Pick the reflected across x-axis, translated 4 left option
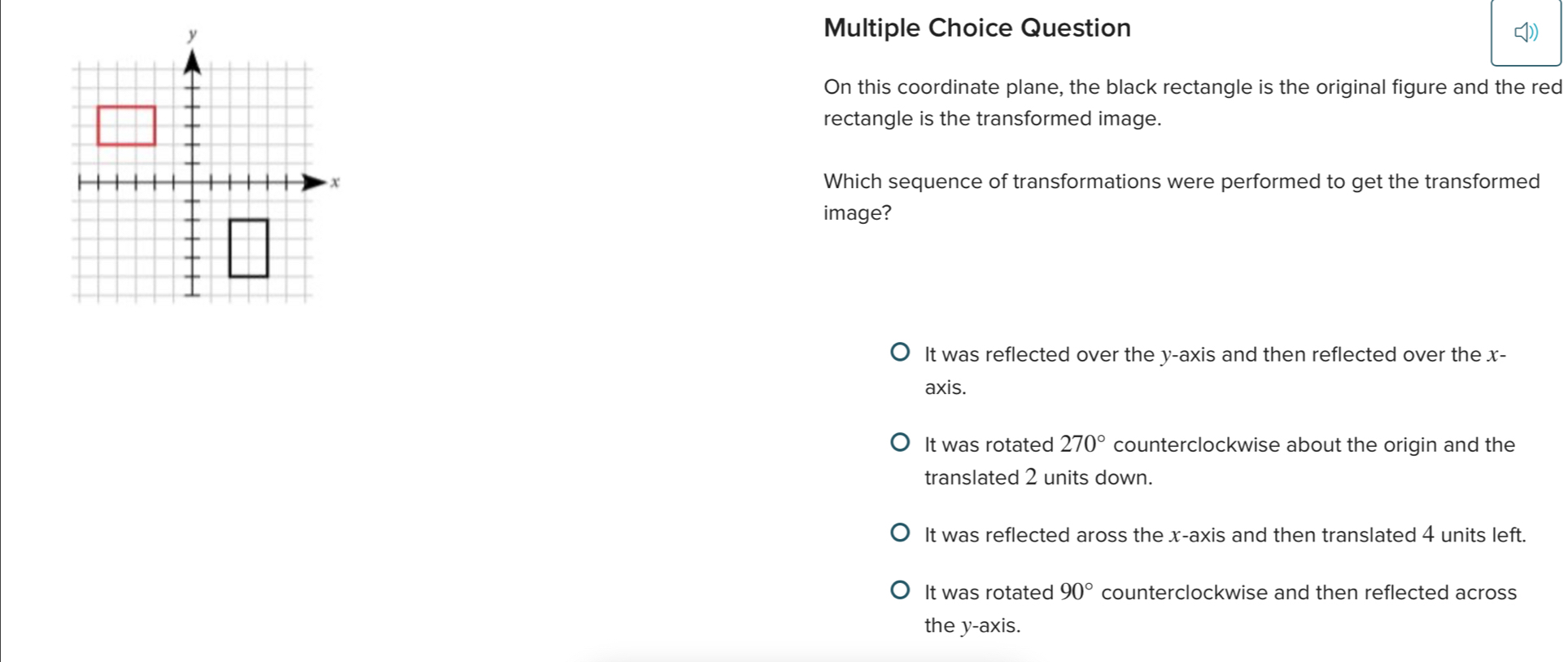The height and width of the screenshot is (662, 1568). (899, 533)
